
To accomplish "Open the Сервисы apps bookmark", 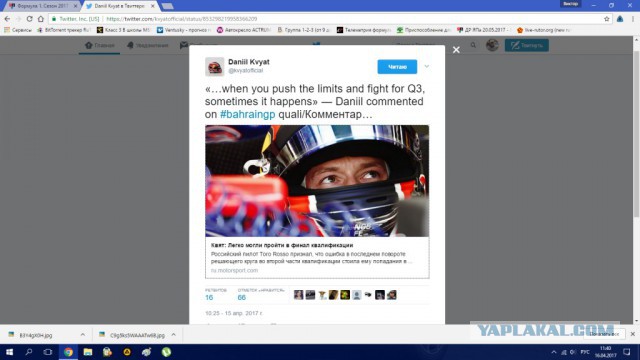I will tap(18, 30).
